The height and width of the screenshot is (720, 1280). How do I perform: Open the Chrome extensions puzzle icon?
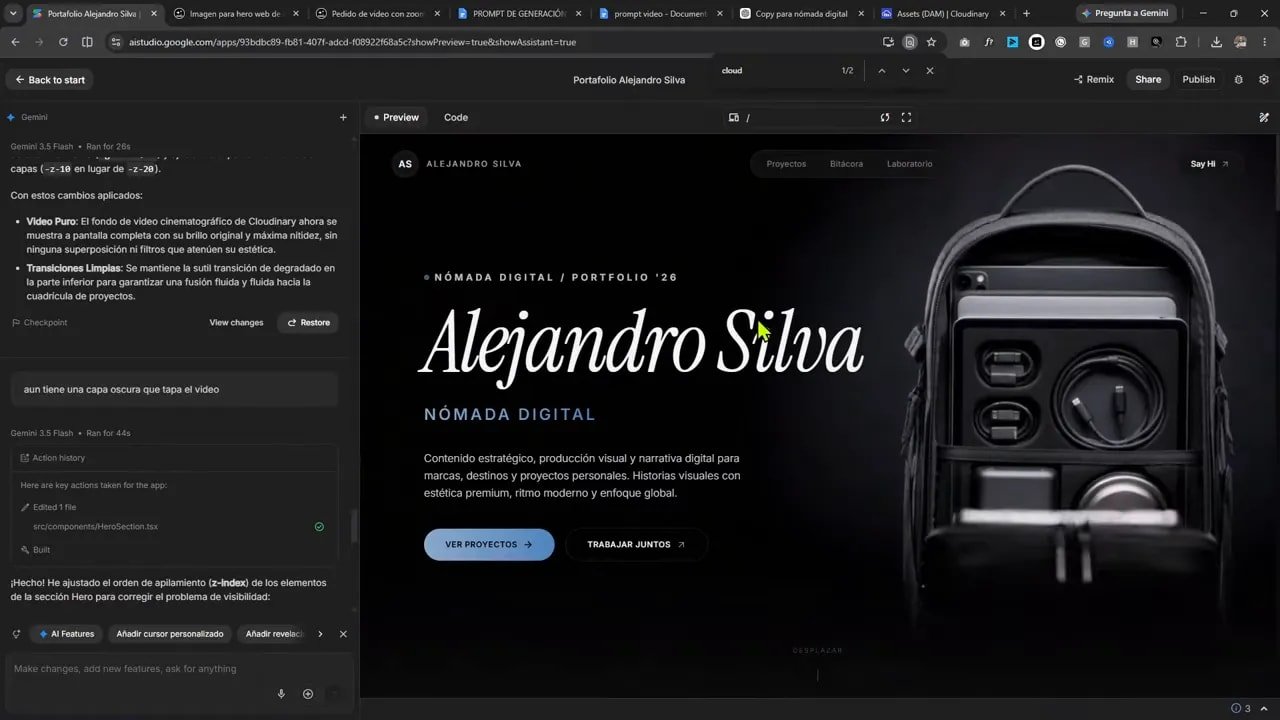pyautogui.click(x=1181, y=42)
